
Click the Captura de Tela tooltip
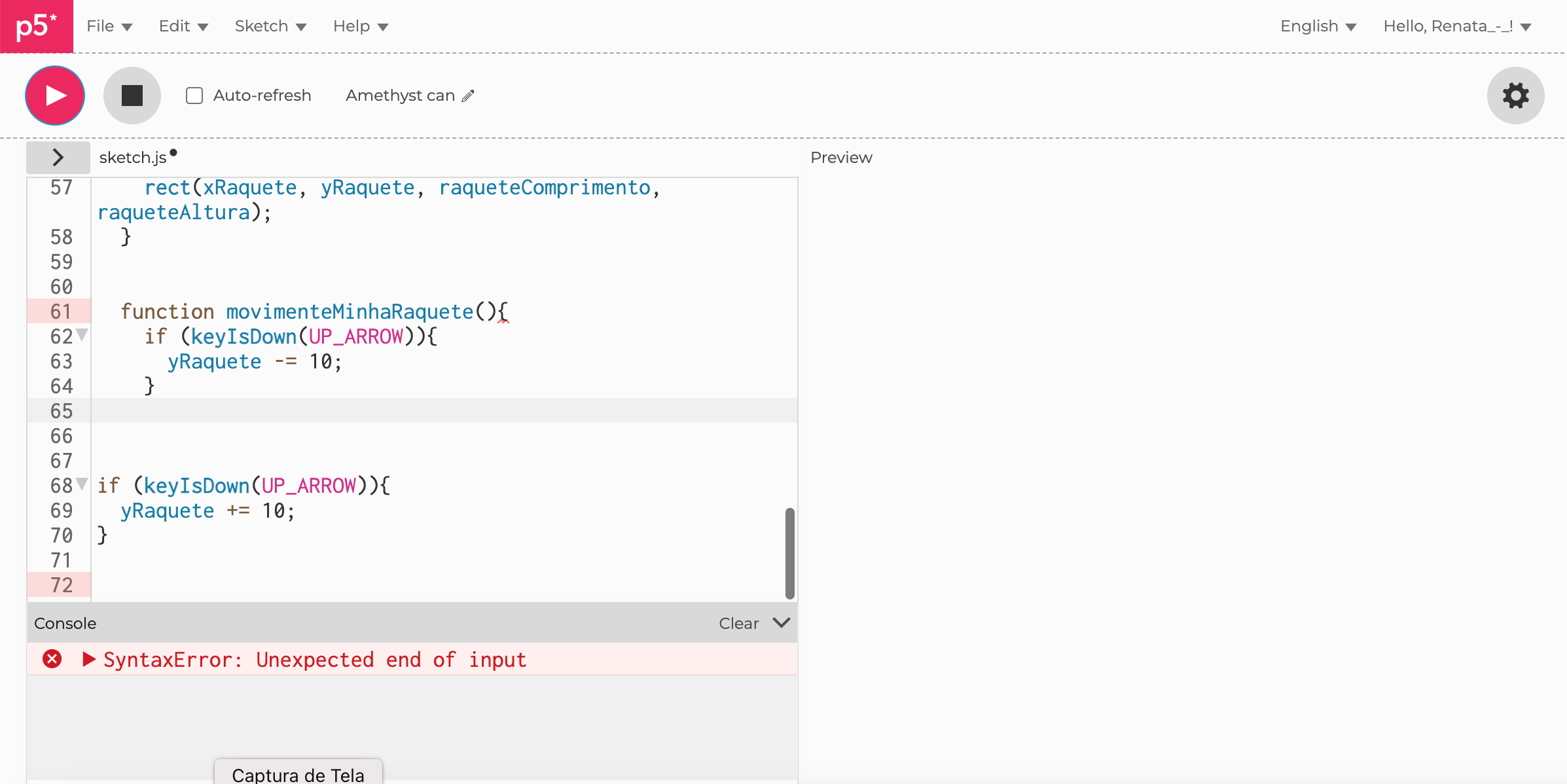tap(298, 772)
